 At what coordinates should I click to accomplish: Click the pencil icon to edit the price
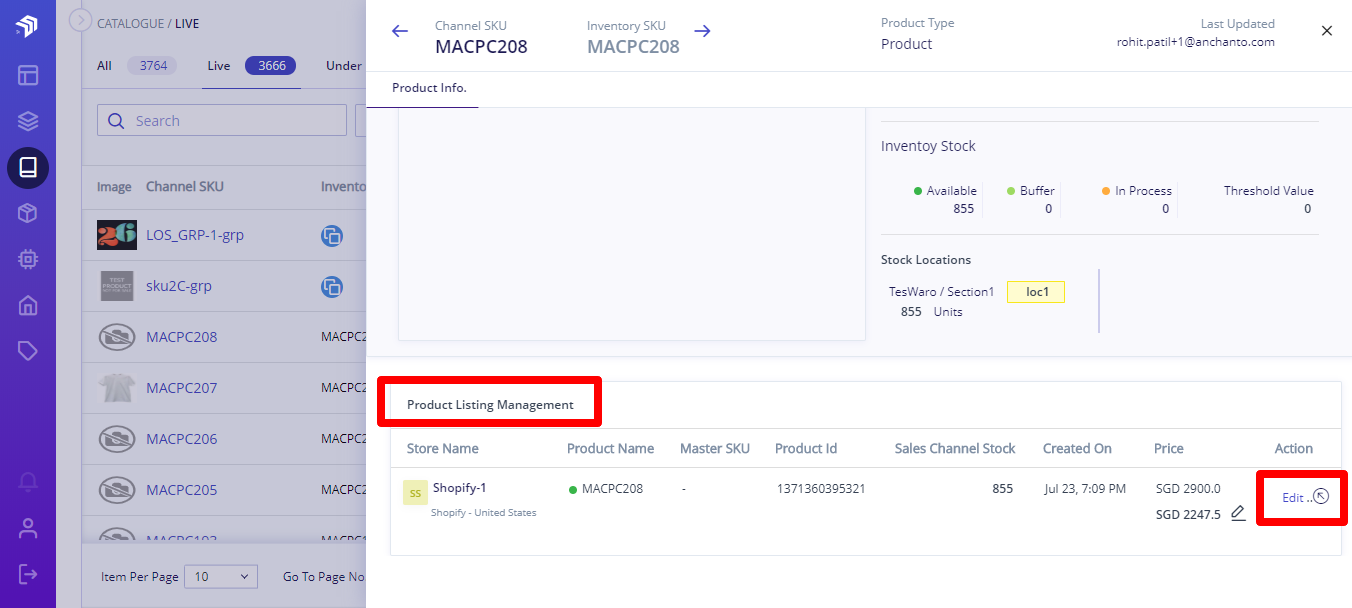[1238, 513]
